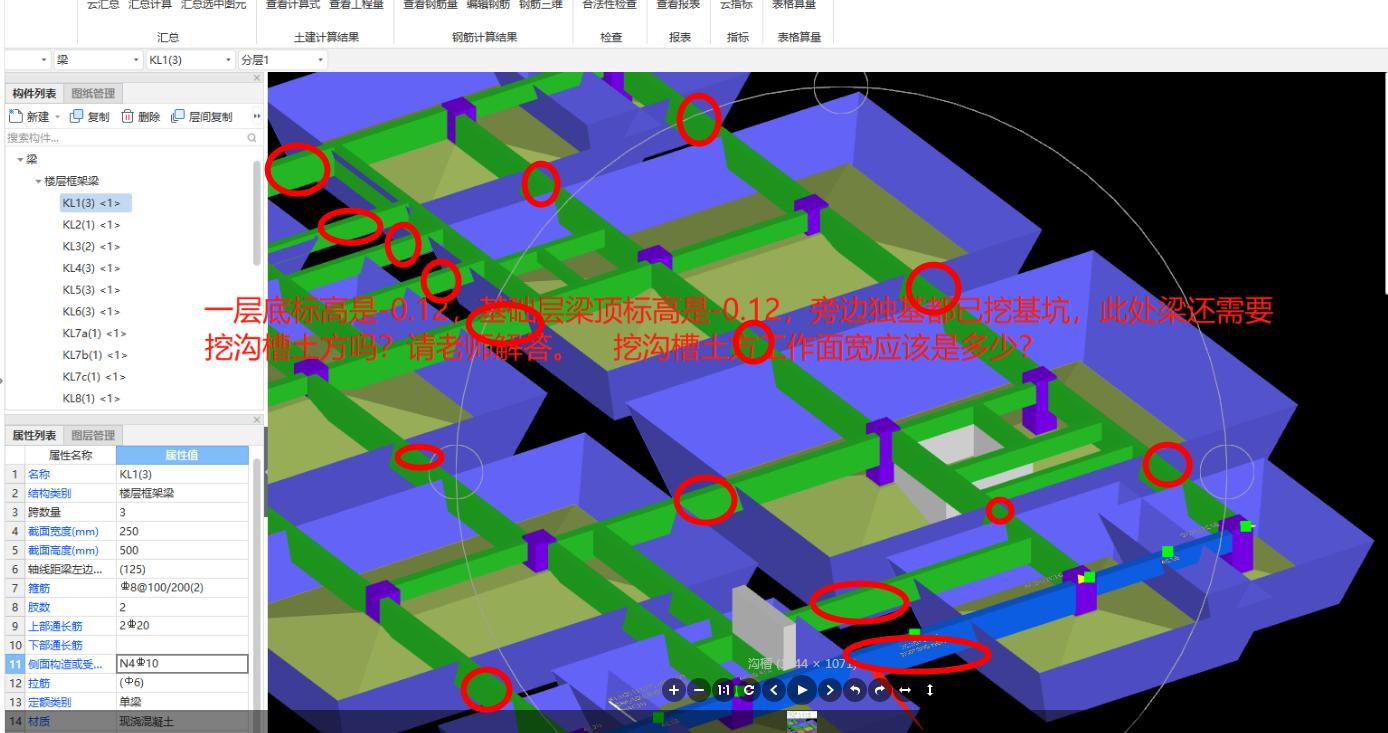Select KL2(1) in component tree
The image size is (1388, 733).
[91, 225]
